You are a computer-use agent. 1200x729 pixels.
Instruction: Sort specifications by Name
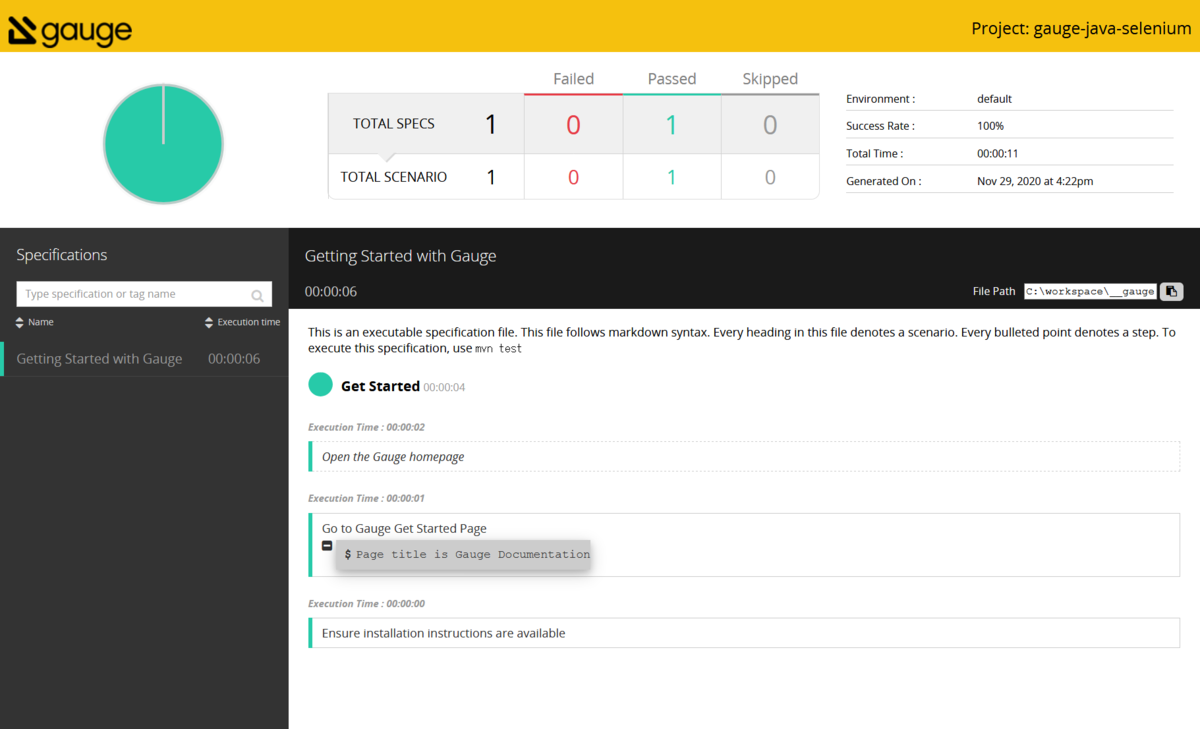coord(34,322)
